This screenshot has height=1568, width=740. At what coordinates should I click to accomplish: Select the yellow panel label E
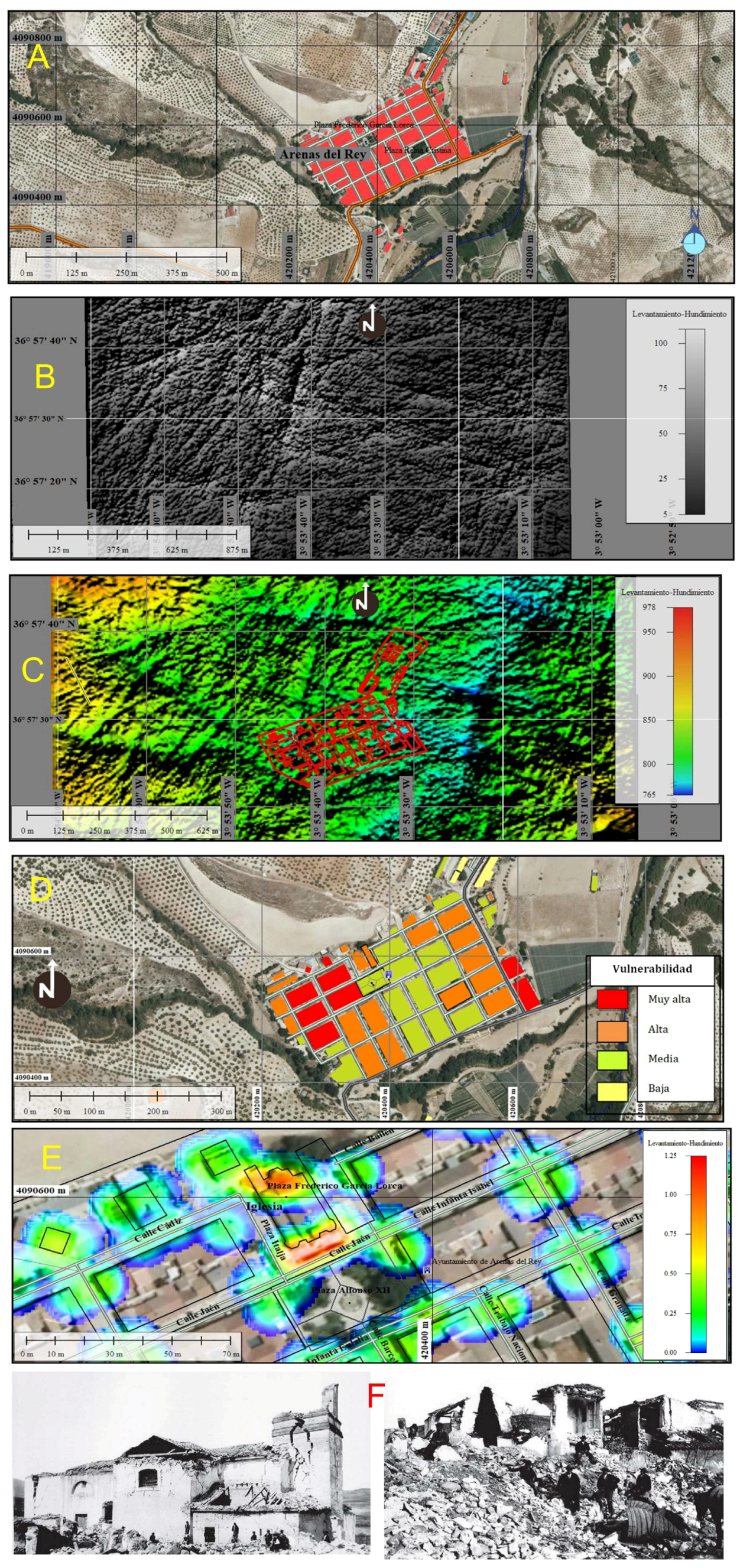51,1157
